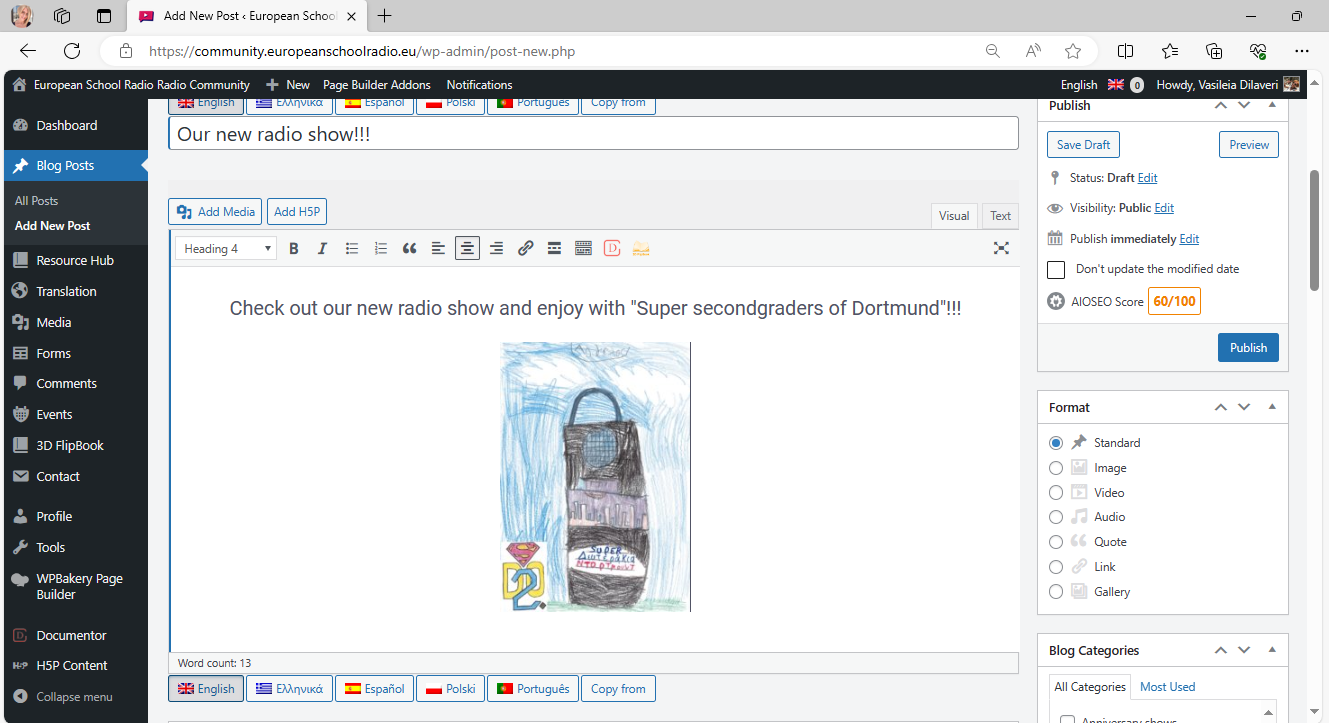Insert Read More tag
The image size is (1329, 723).
click(554, 249)
